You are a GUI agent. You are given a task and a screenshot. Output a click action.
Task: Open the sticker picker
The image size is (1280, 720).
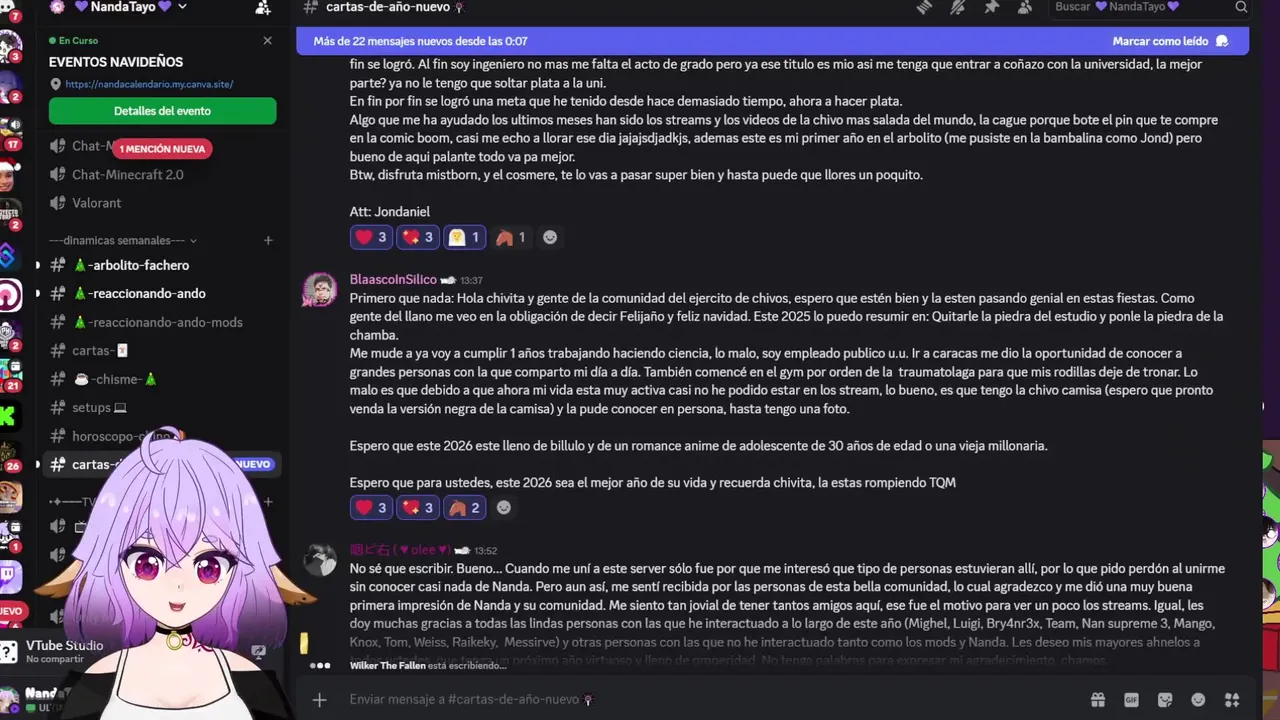pos(1165,700)
